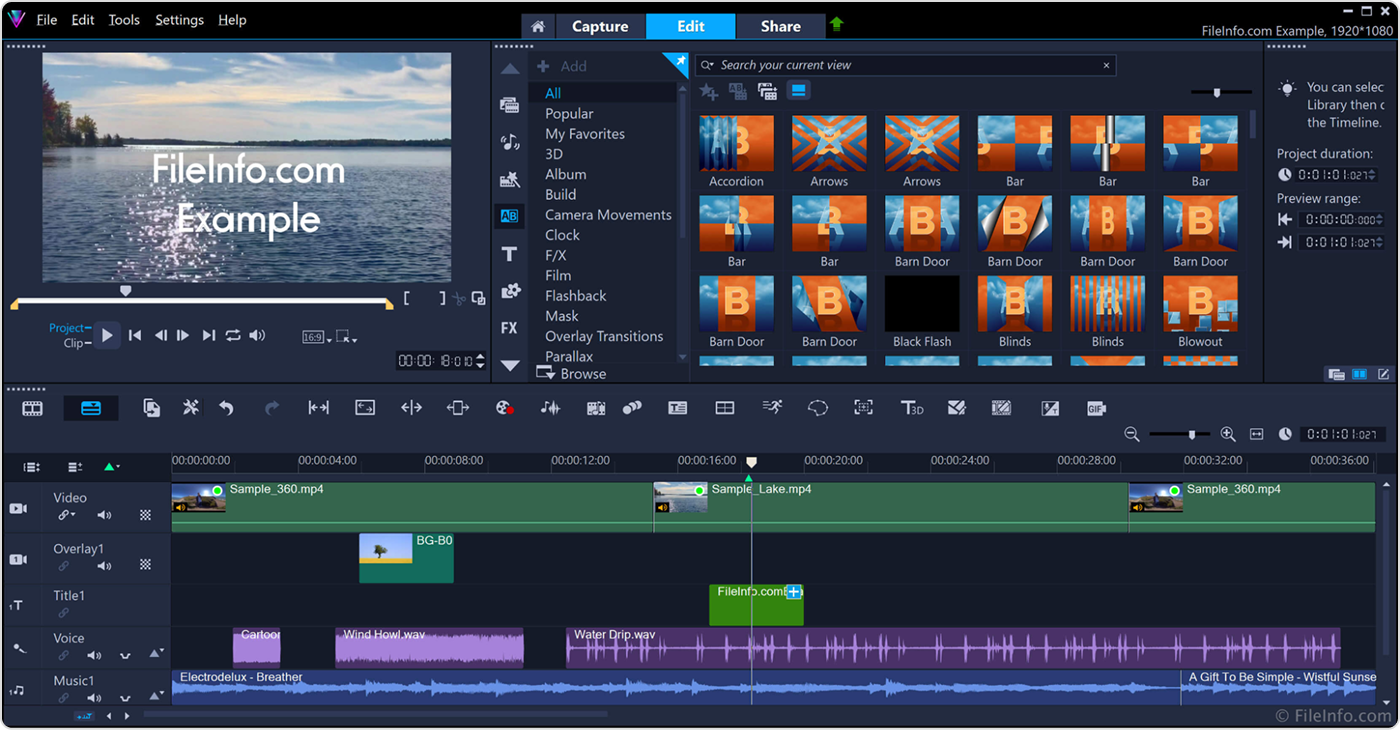Open the resize/crop mode dropdown in preview

click(347, 338)
